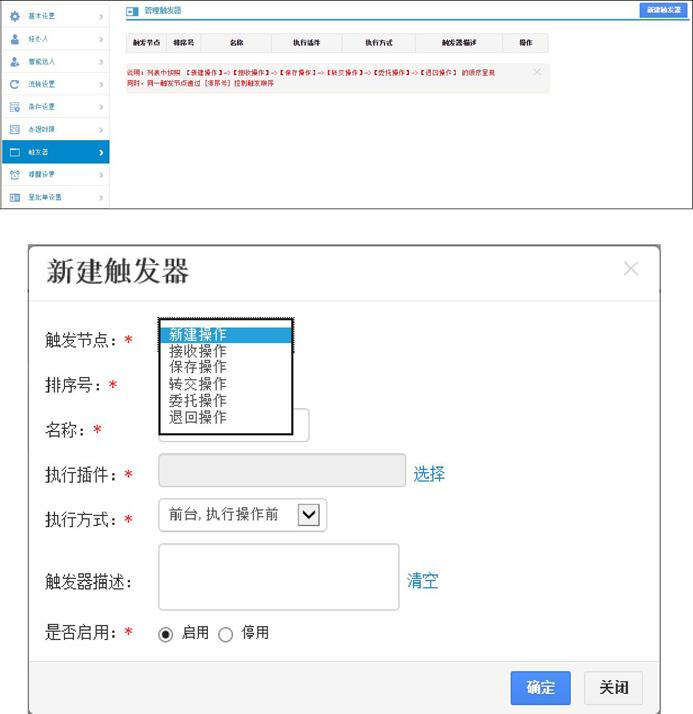The height and width of the screenshot is (714, 693).
Task: Click the gear icon for 基本设置
Action: tap(14, 17)
